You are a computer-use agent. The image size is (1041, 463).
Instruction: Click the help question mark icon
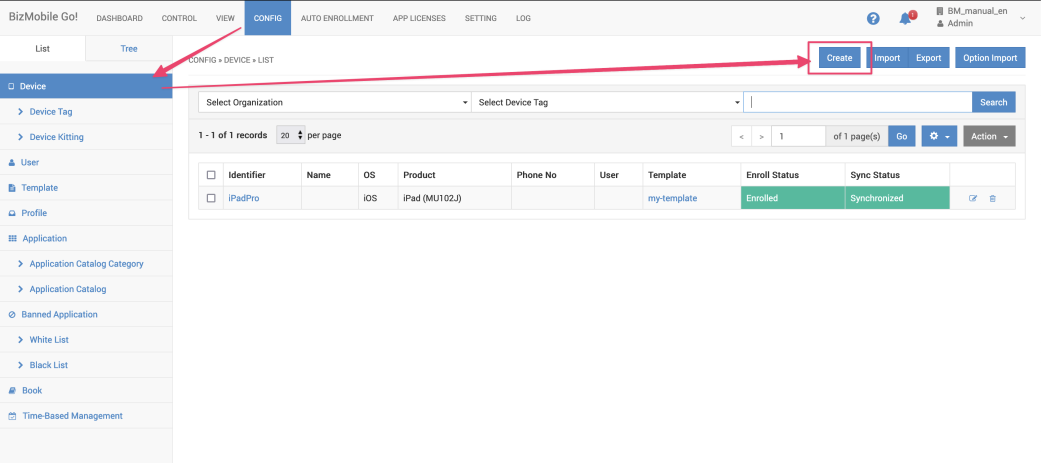pos(873,18)
